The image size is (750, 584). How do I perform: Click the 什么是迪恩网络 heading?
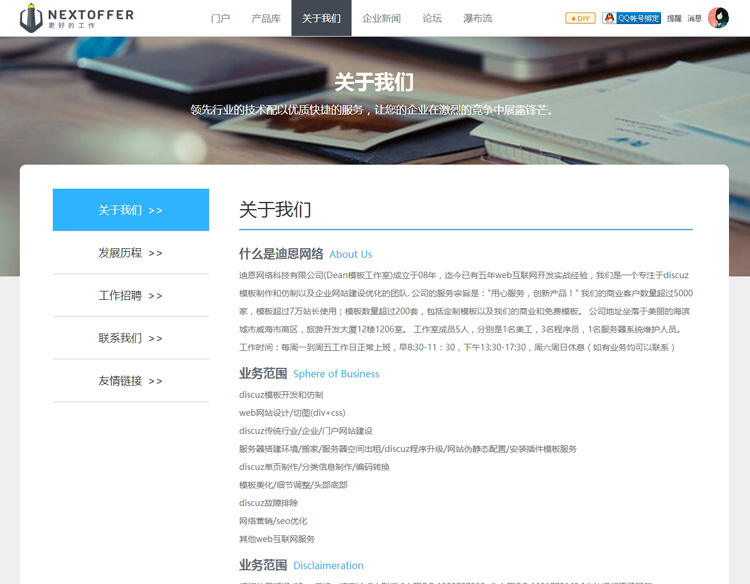pos(281,253)
